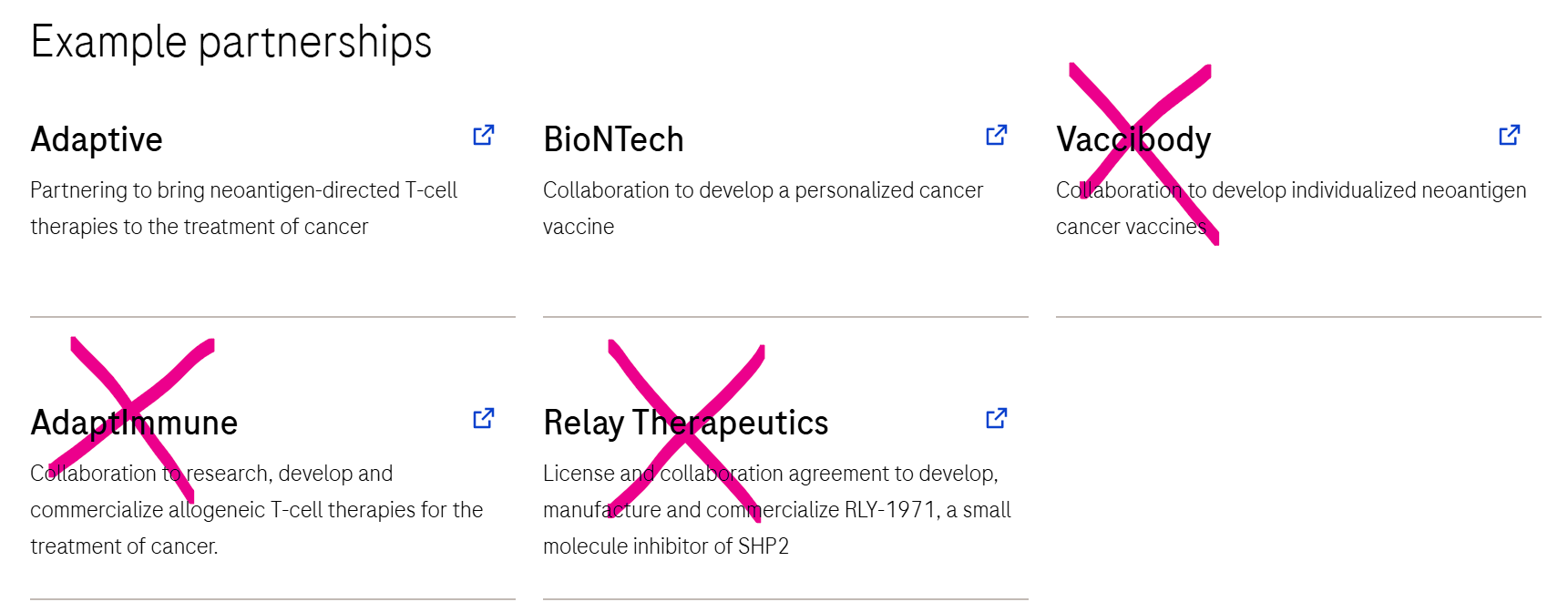1568x602 pixels.
Task: Open the Adaptimmune external link icon
Action: pos(484,418)
